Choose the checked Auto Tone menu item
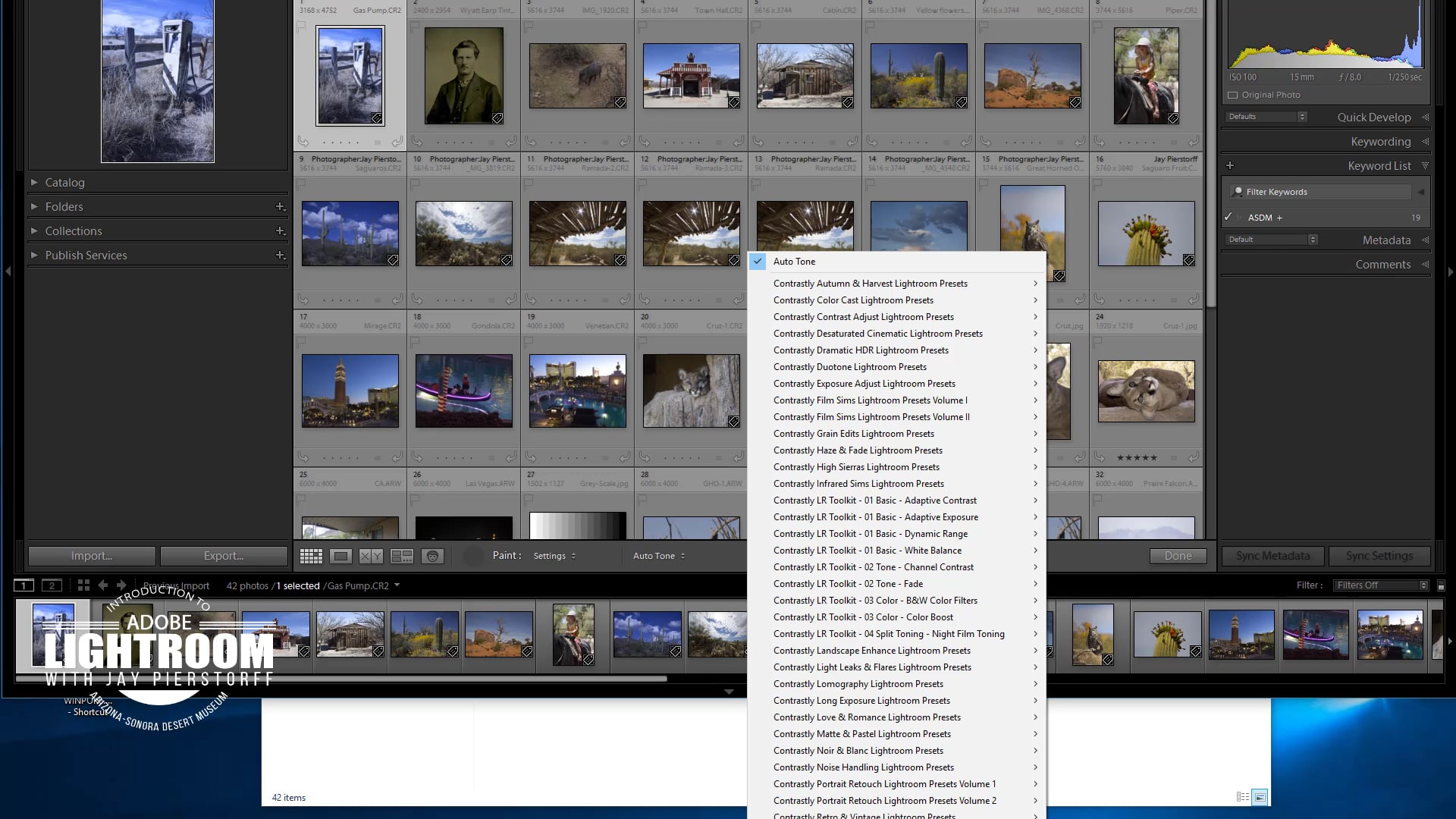 tap(794, 262)
